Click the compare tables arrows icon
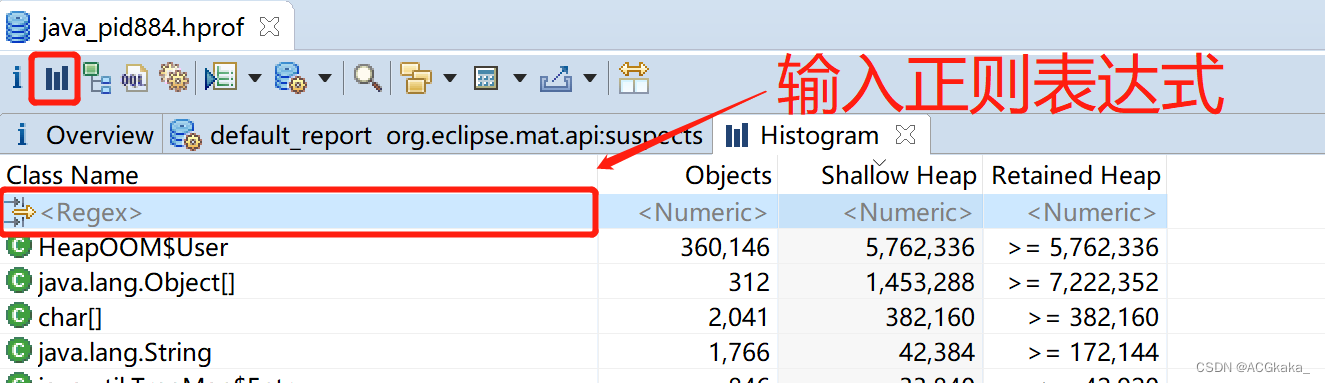Viewport: 1325px width, 383px height. [x=634, y=77]
